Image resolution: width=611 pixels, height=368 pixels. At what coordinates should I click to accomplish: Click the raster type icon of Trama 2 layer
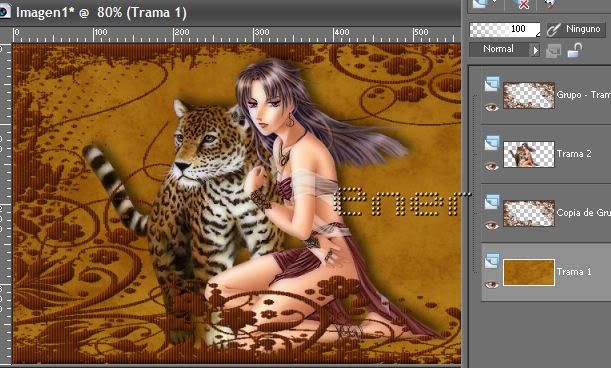coord(492,143)
